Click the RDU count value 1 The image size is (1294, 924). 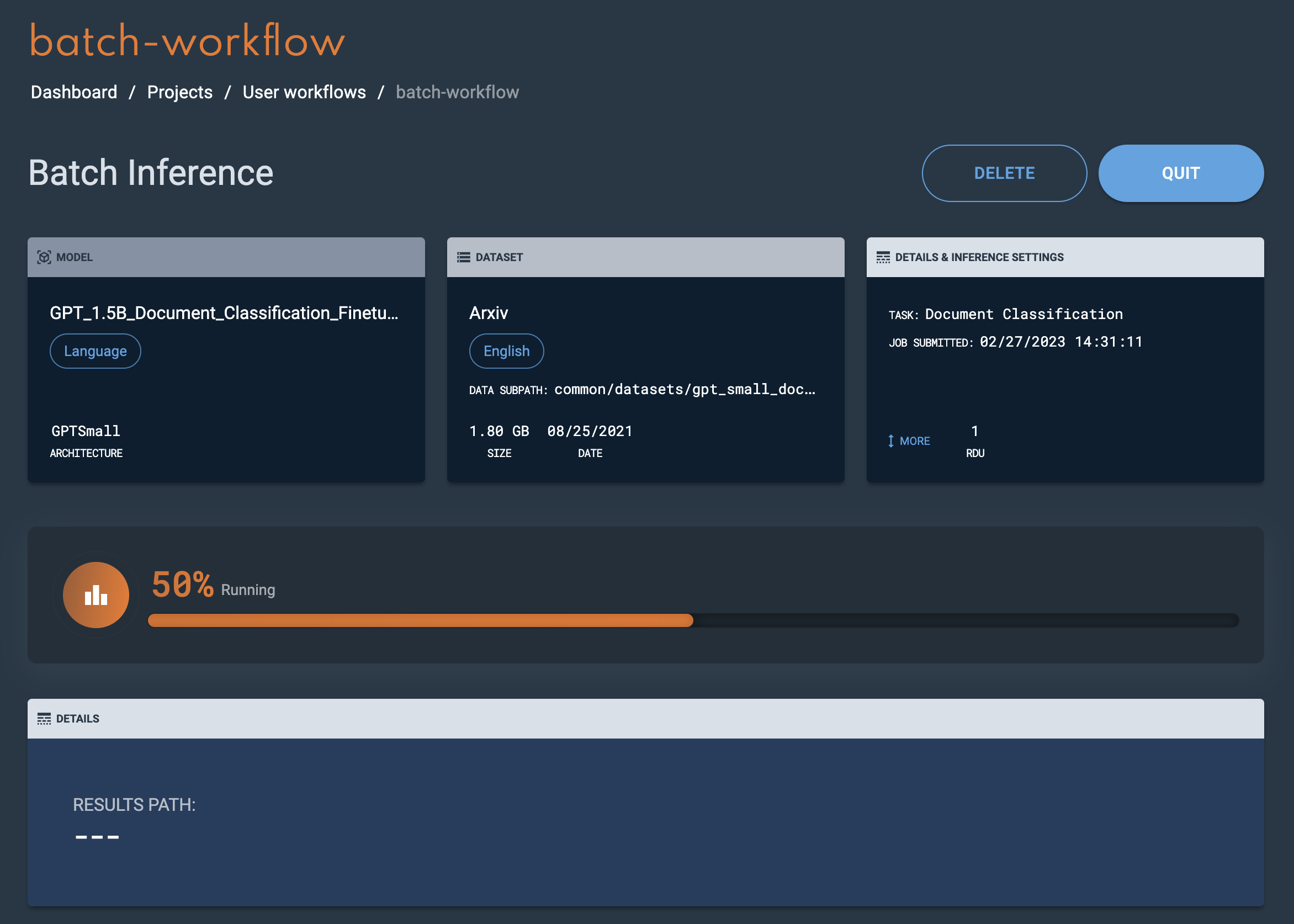coord(974,431)
